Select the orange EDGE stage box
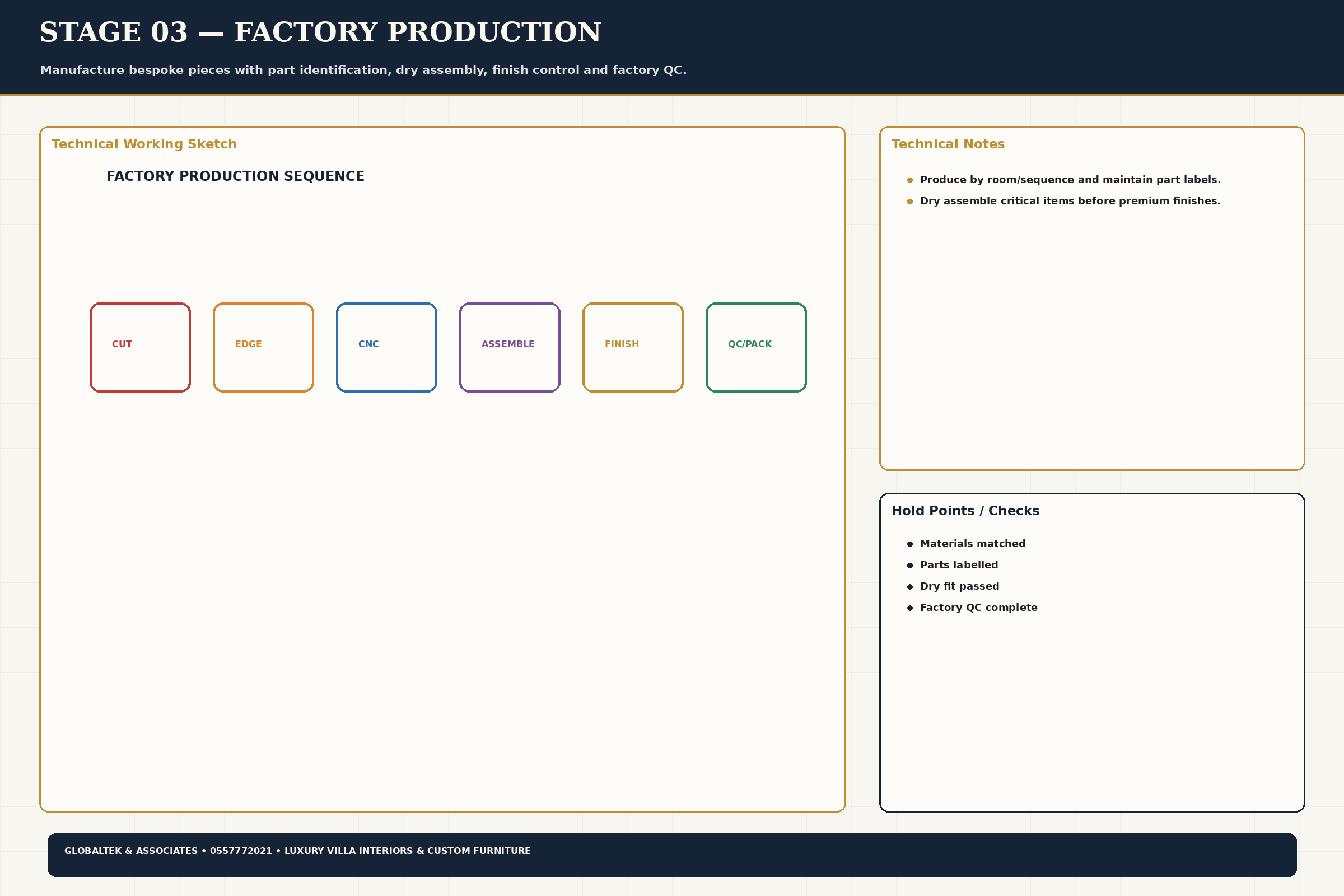The width and height of the screenshot is (1344, 896). pyautogui.click(x=263, y=347)
